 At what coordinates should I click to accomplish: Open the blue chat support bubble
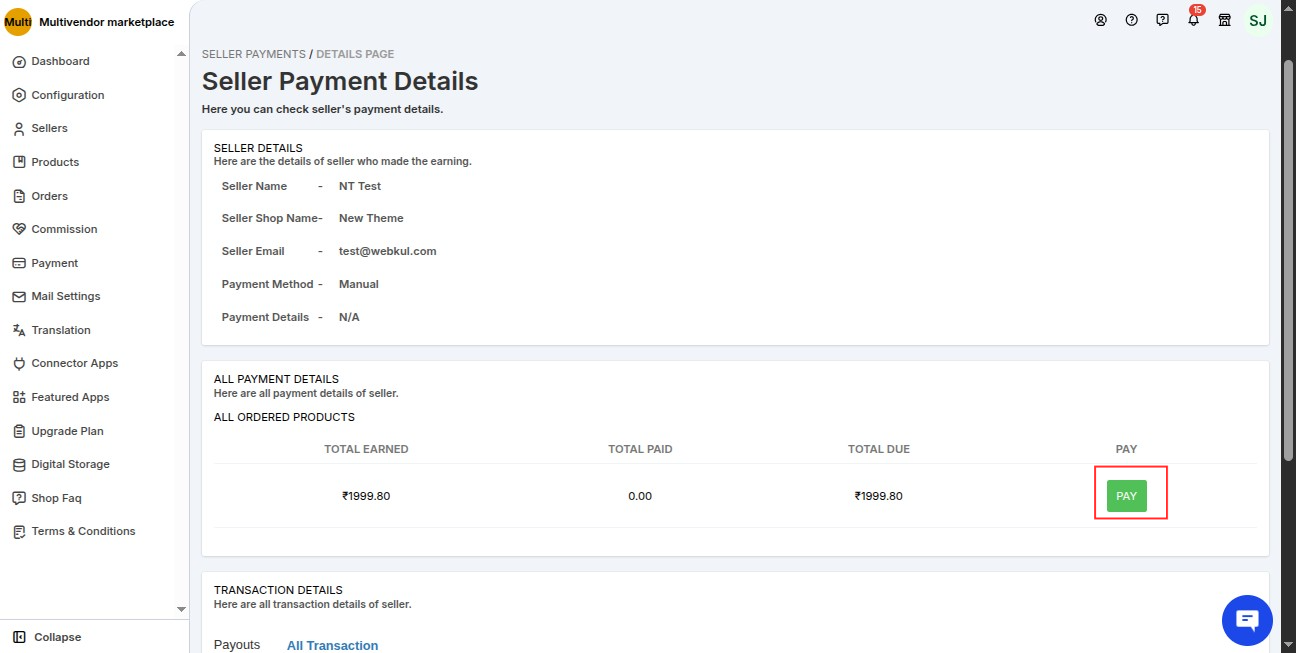pyautogui.click(x=1247, y=620)
